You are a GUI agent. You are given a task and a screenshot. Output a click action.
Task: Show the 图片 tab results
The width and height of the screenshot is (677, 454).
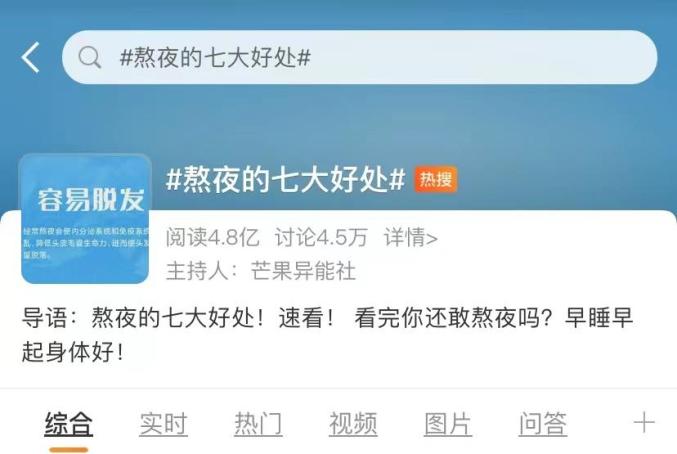(x=448, y=424)
